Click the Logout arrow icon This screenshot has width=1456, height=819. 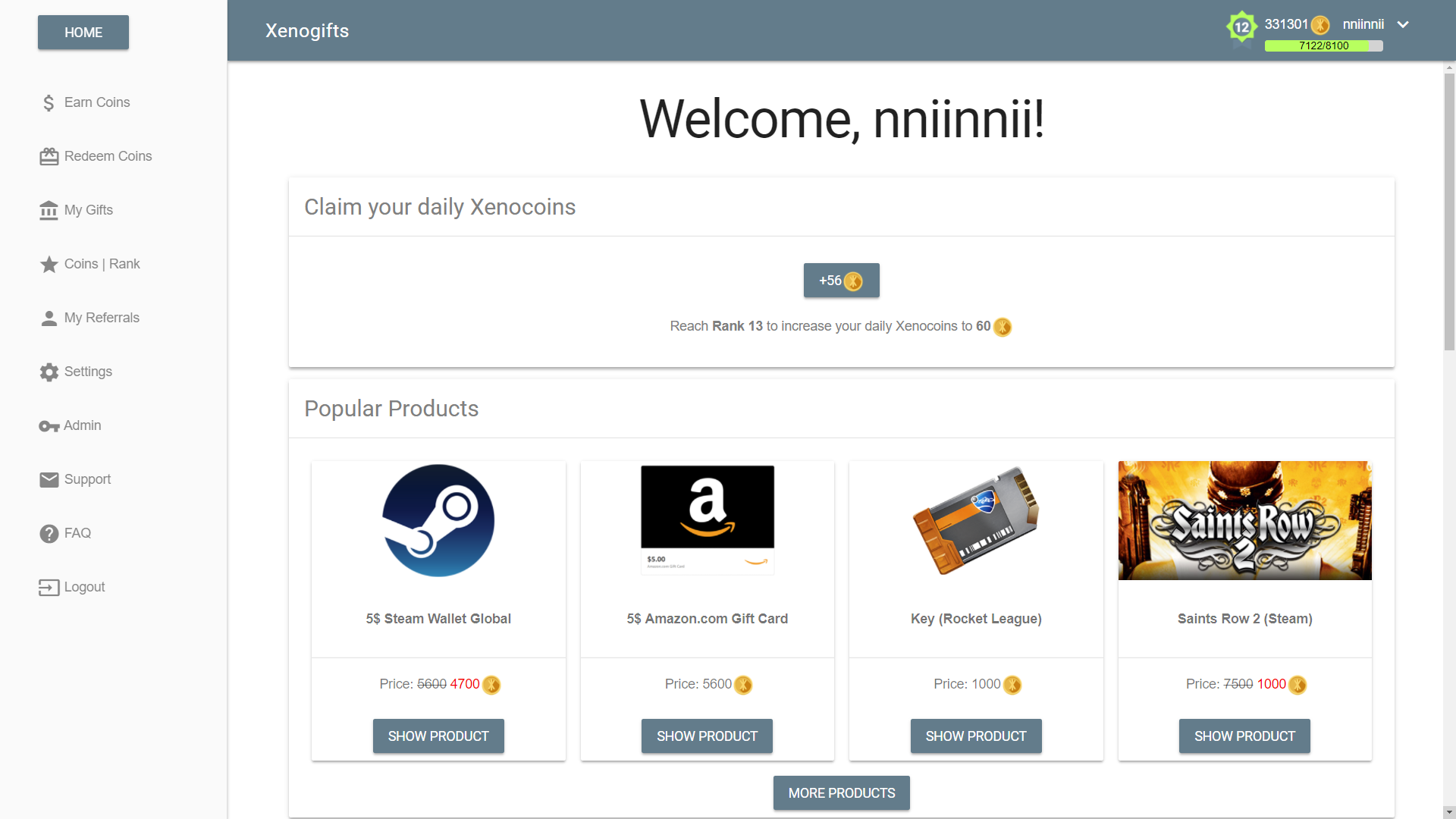point(49,588)
